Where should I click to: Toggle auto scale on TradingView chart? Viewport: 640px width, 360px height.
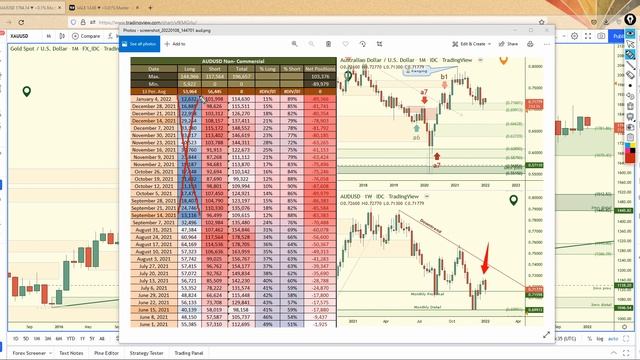pos(613,339)
